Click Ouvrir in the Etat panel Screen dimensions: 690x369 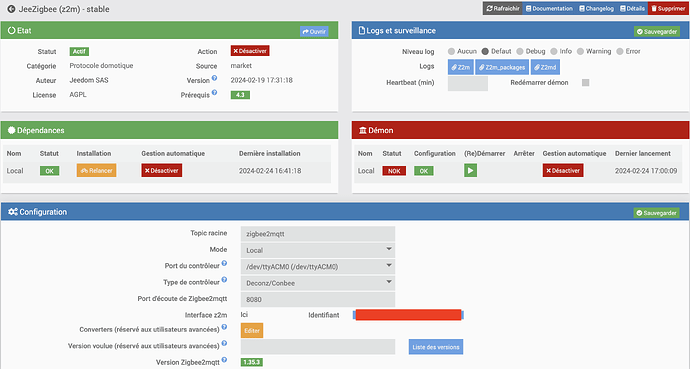tap(314, 32)
